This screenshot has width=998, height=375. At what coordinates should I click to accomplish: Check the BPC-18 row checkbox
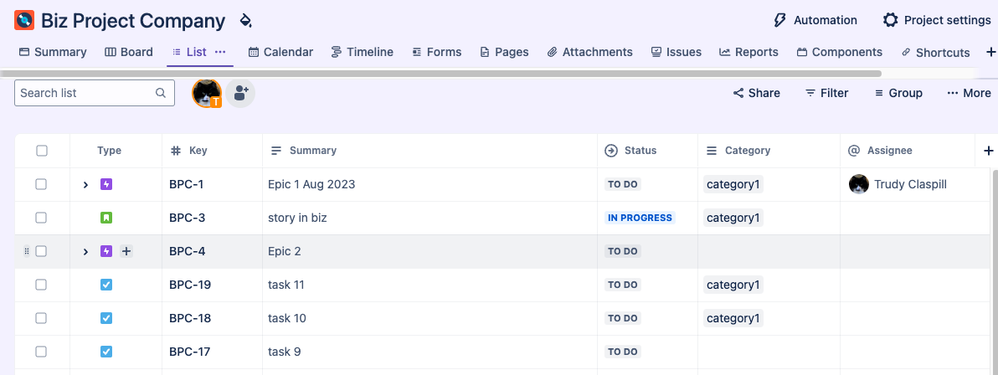point(41,318)
